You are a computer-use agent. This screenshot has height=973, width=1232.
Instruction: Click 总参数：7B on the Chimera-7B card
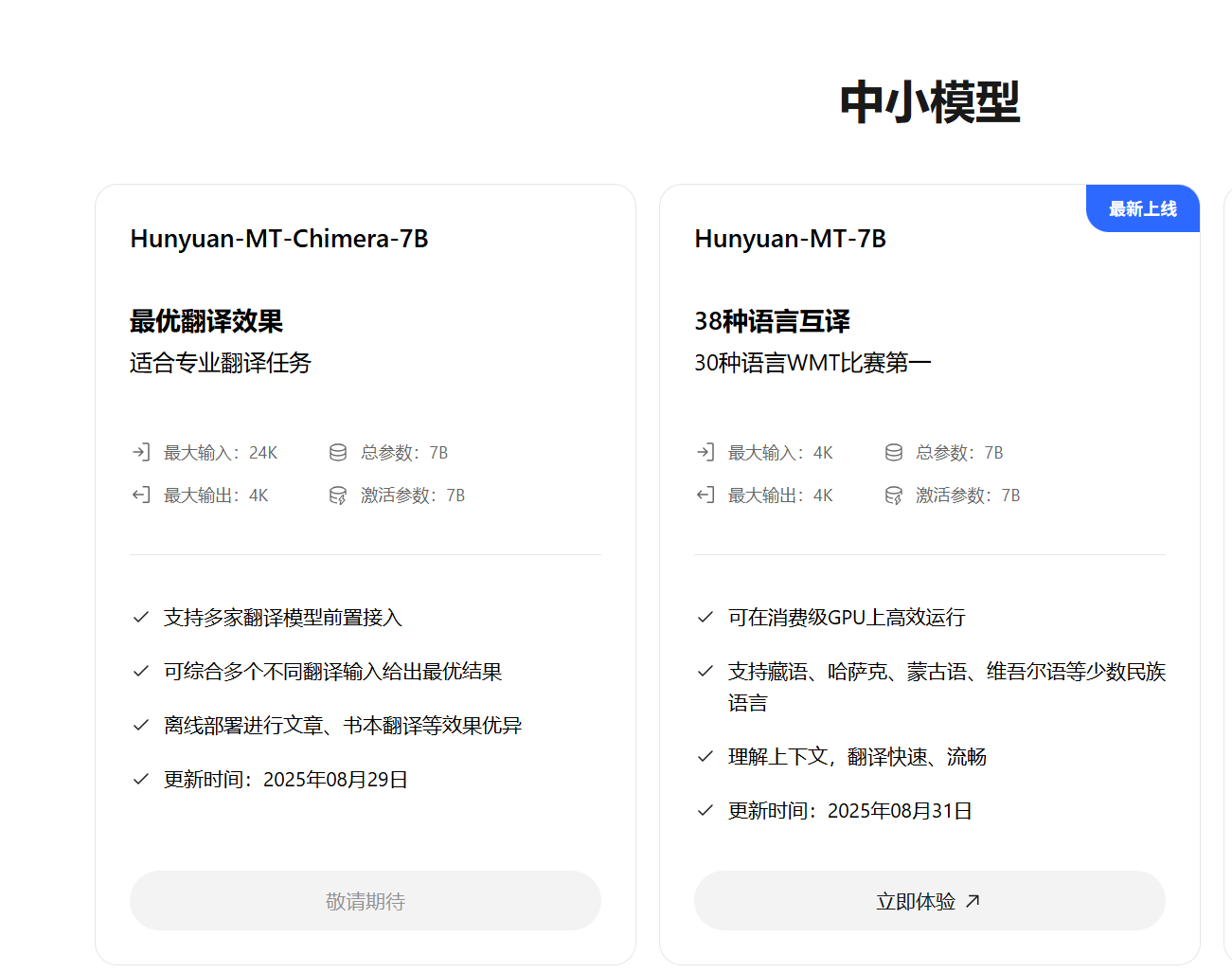404,453
